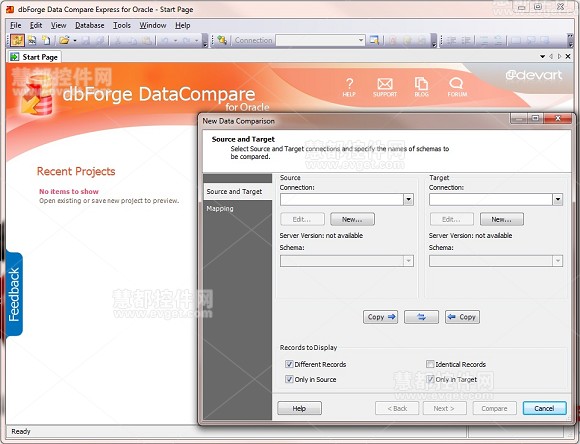Click the New Data Comparison toolbar icon
Screen dimensions: 580x444
[x=17, y=40]
